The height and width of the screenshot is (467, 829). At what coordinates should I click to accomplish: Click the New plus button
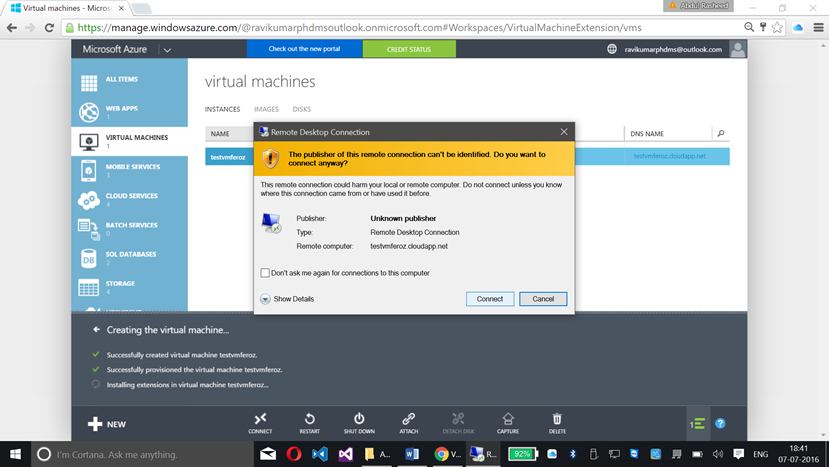click(x=107, y=424)
